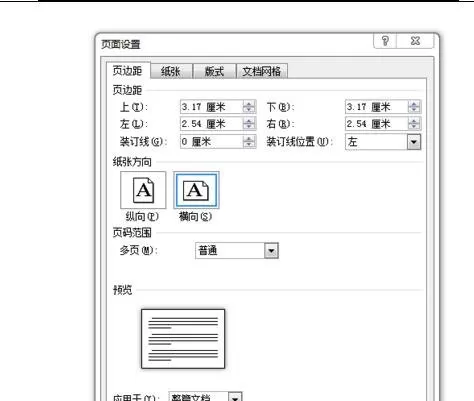474x401 pixels.
Task: Switch to the 页边距 tab
Action: tap(127, 71)
